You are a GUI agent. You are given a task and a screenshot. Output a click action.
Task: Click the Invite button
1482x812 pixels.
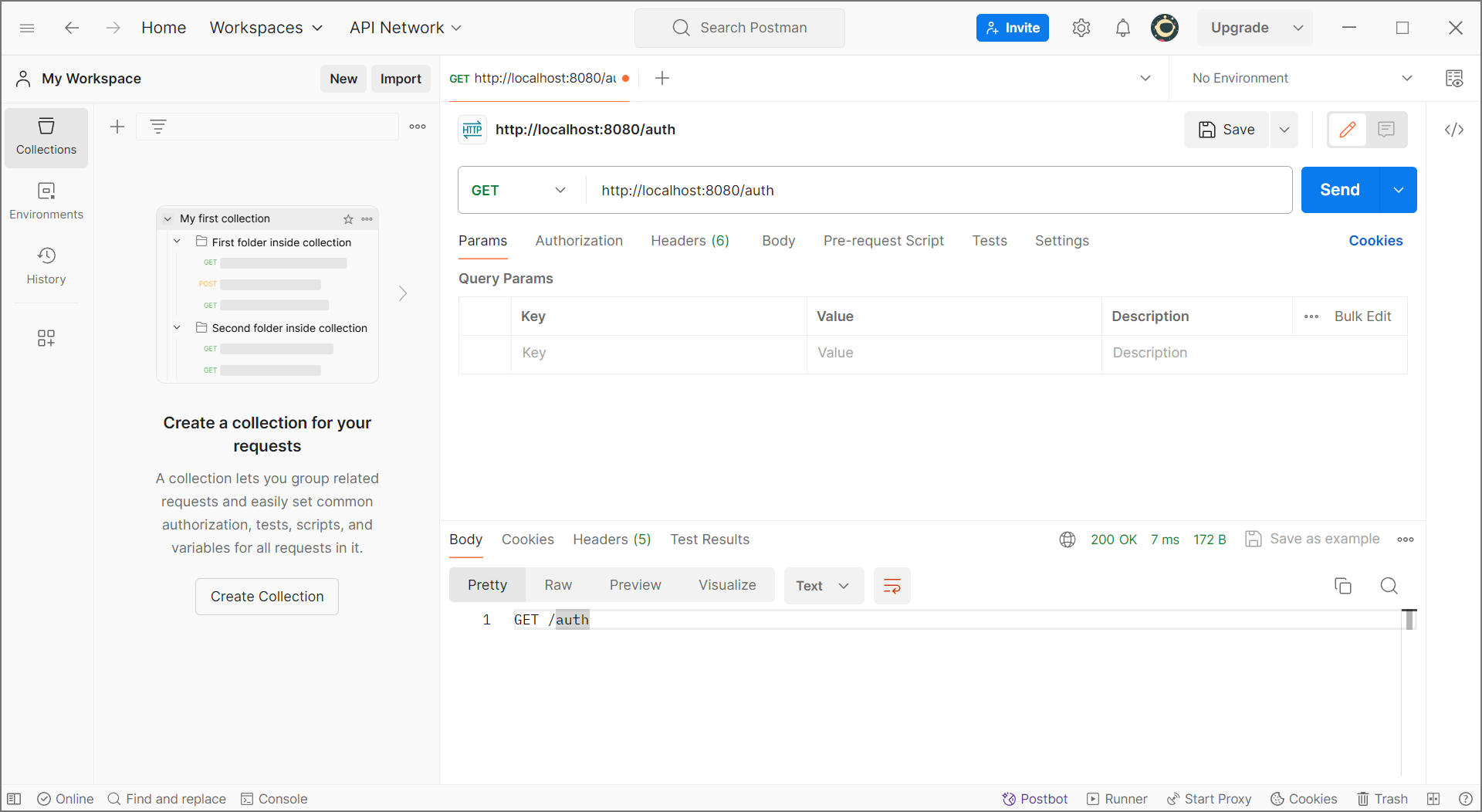(x=1013, y=28)
